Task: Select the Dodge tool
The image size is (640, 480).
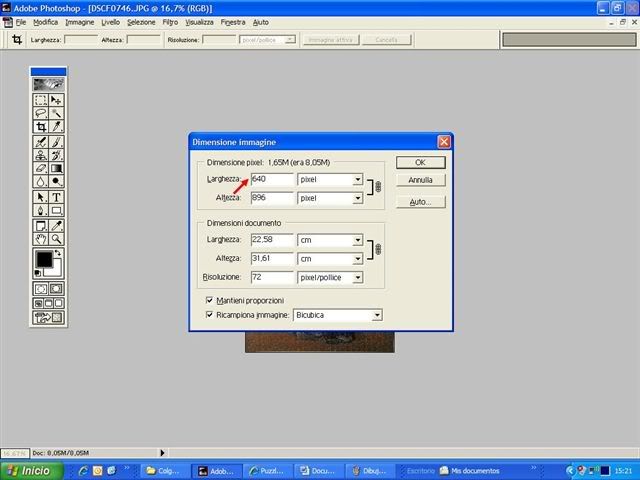Action: 56,181
